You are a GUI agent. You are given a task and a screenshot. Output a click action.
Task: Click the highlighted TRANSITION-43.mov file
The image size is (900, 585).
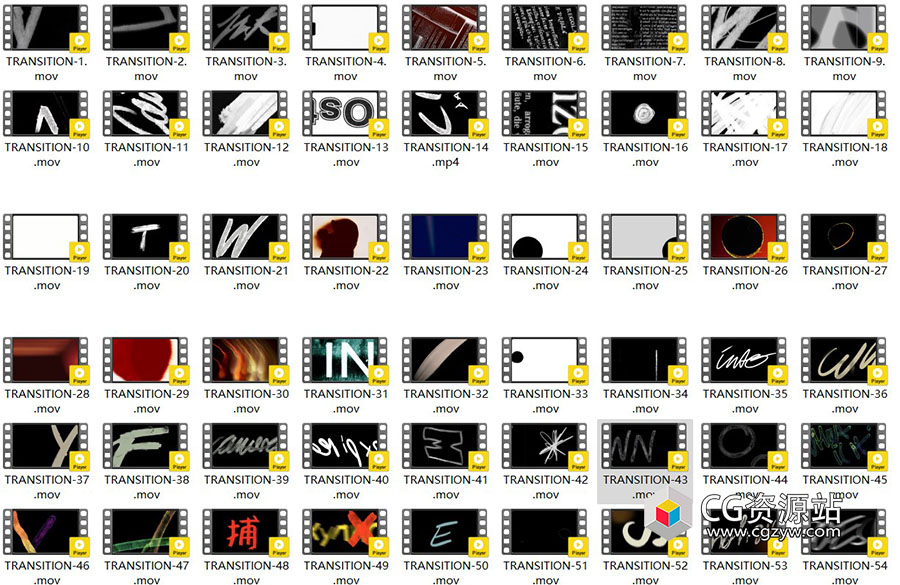click(644, 446)
